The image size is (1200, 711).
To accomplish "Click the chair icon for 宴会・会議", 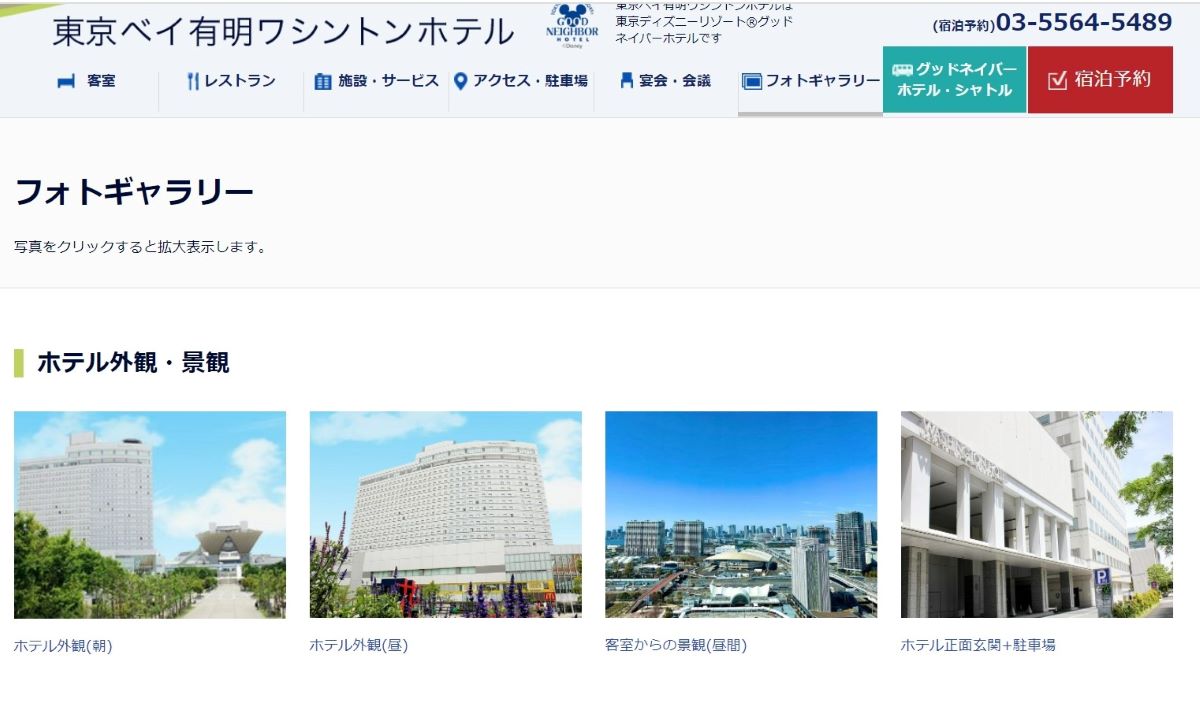I will coord(627,81).
